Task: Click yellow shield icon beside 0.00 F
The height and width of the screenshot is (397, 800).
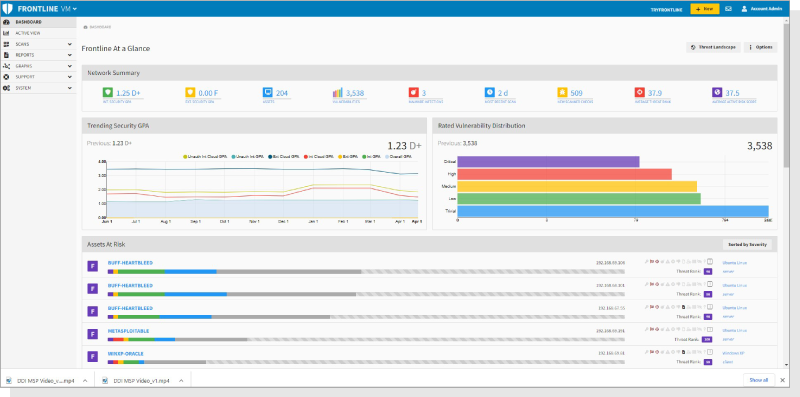Action: pyautogui.click(x=190, y=92)
